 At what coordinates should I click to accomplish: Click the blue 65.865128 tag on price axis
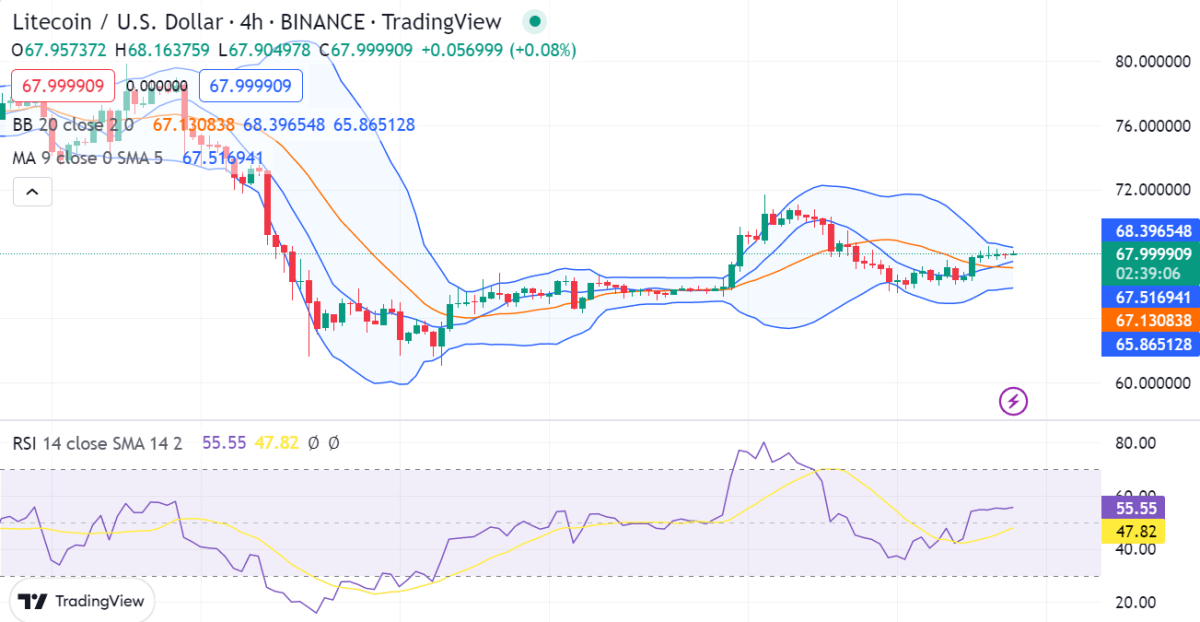[x=1151, y=345]
